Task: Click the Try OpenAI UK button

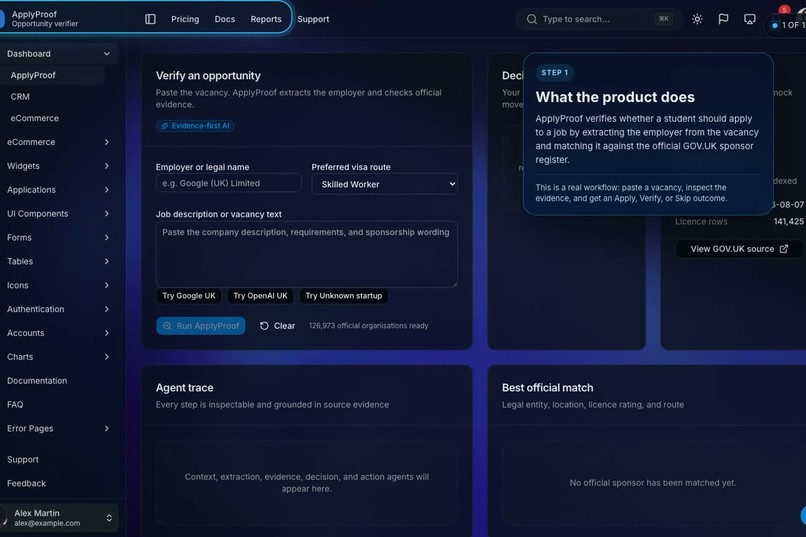Action: (261, 296)
